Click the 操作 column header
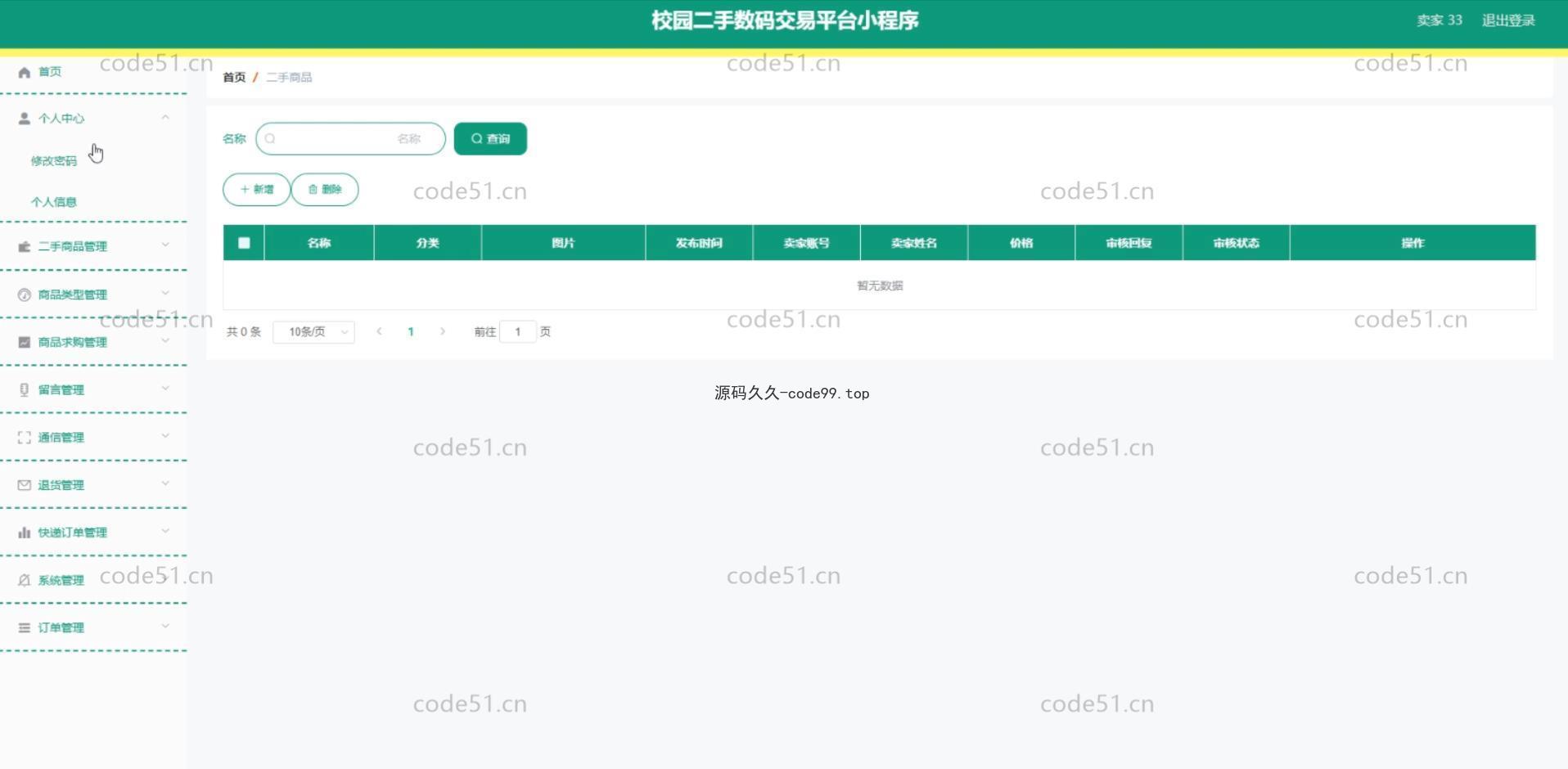 (x=1413, y=243)
